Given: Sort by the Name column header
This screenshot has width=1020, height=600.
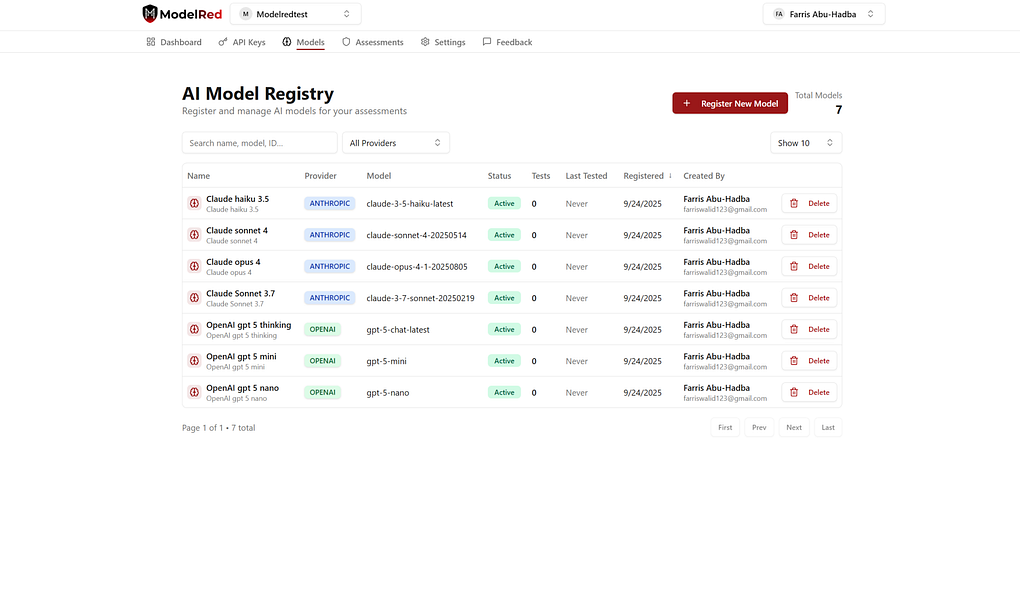Looking at the screenshot, I should [198, 176].
